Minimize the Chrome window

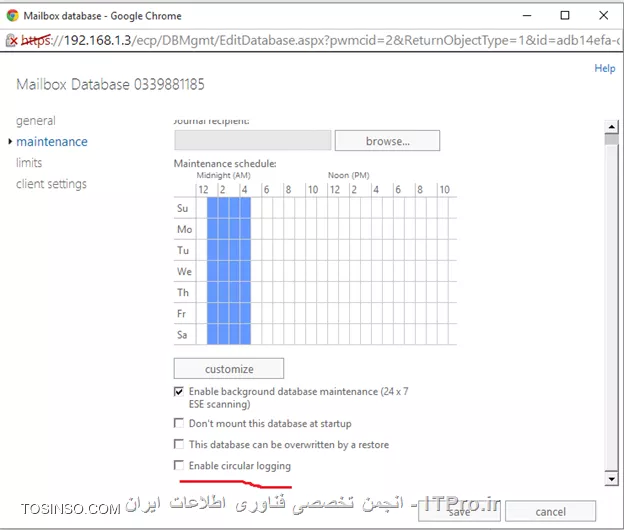click(527, 16)
